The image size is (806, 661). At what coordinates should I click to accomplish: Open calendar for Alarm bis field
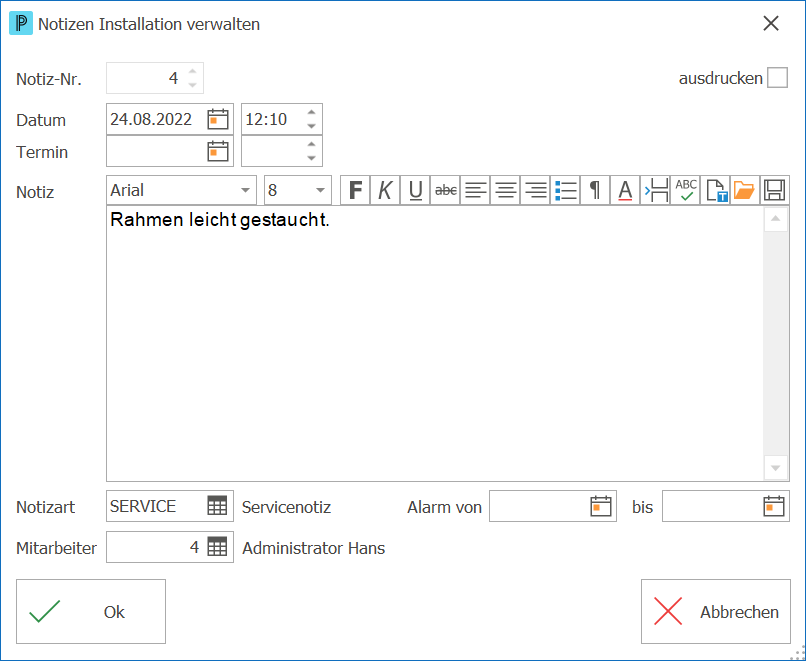click(x=774, y=506)
